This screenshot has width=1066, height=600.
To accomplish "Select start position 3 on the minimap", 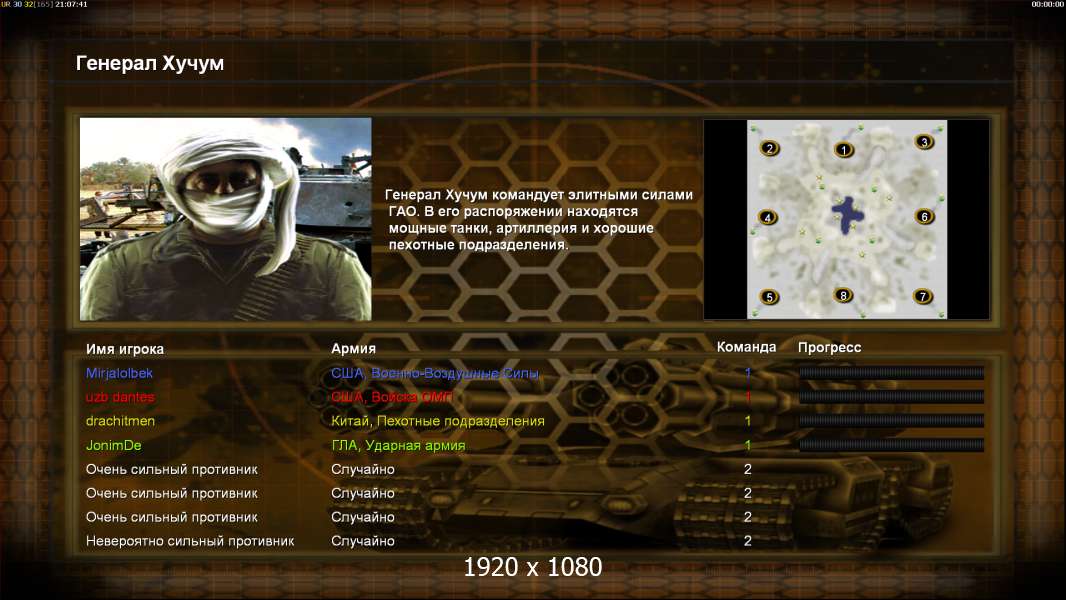I will [924, 141].
